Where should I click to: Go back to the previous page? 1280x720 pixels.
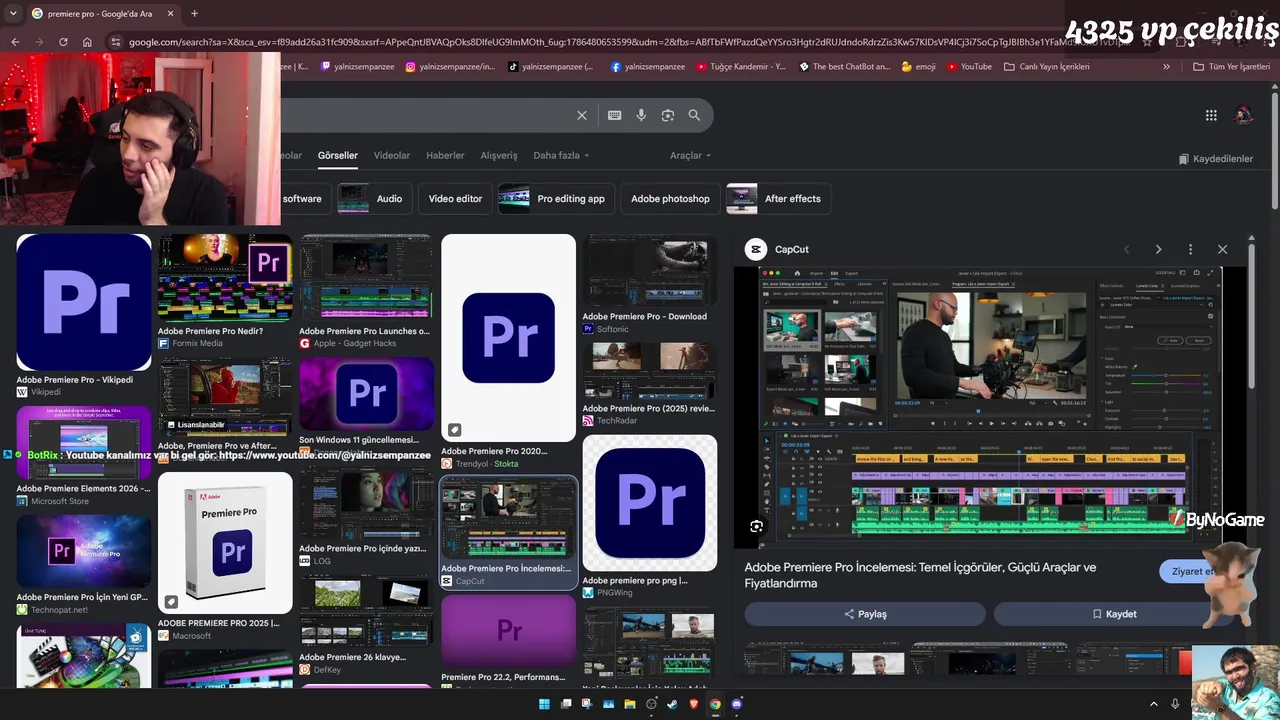pos(15,42)
